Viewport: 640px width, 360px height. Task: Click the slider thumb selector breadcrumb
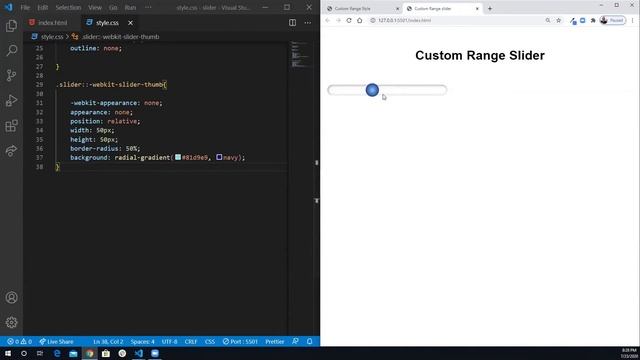[x=120, y=37]
